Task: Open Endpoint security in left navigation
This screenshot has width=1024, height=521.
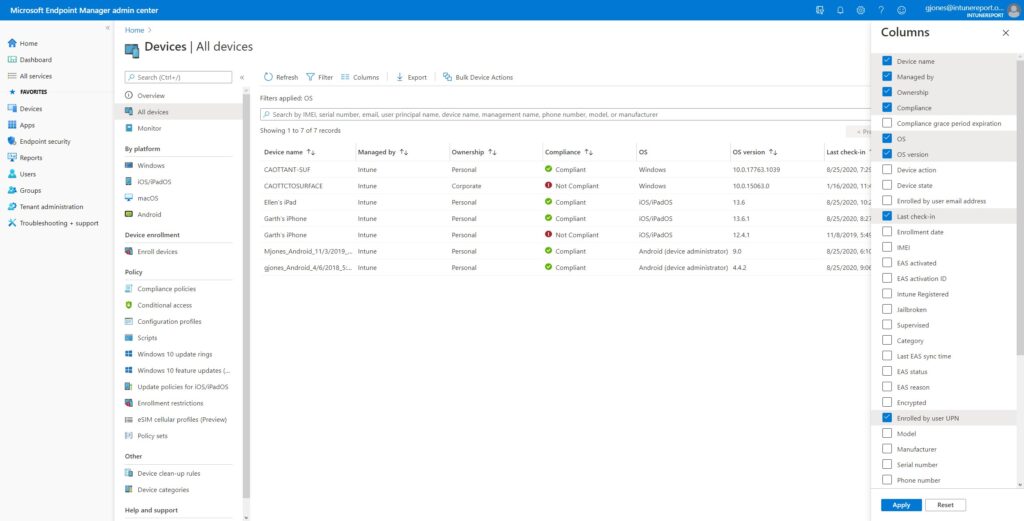Action: pyautogui.click(x=44, y=142)
